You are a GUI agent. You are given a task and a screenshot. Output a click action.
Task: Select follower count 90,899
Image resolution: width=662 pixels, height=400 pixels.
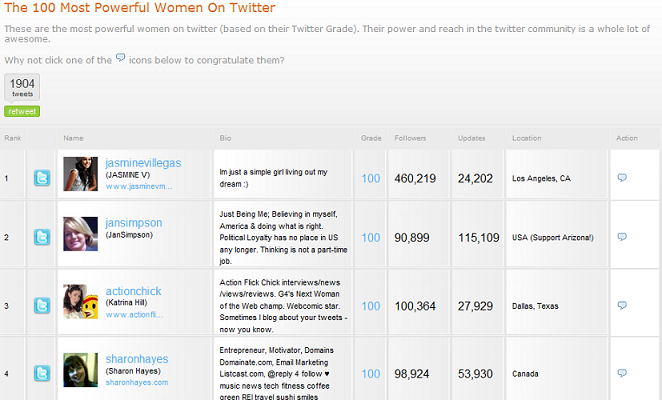(x=412, y=238)
